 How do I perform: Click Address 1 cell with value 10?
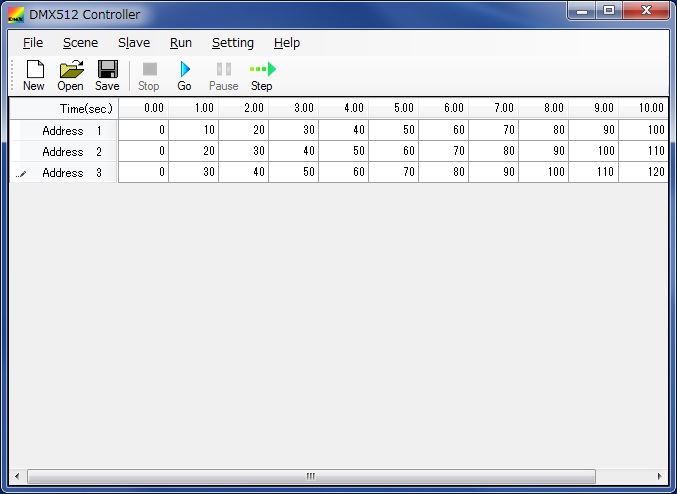click(193, 130)
